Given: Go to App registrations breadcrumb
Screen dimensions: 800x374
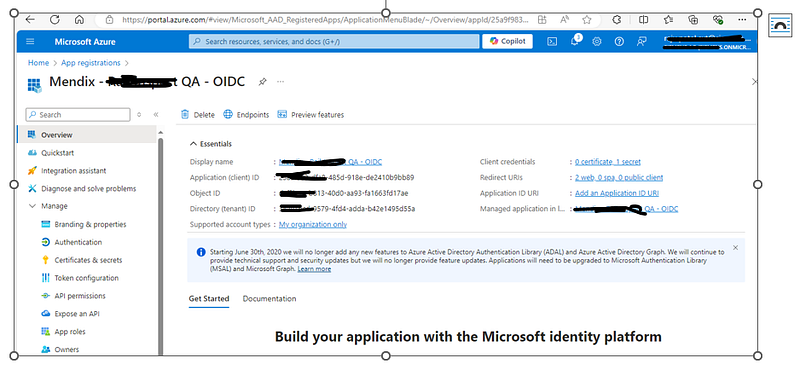Looking at the screenshot, I should point(91,63).
